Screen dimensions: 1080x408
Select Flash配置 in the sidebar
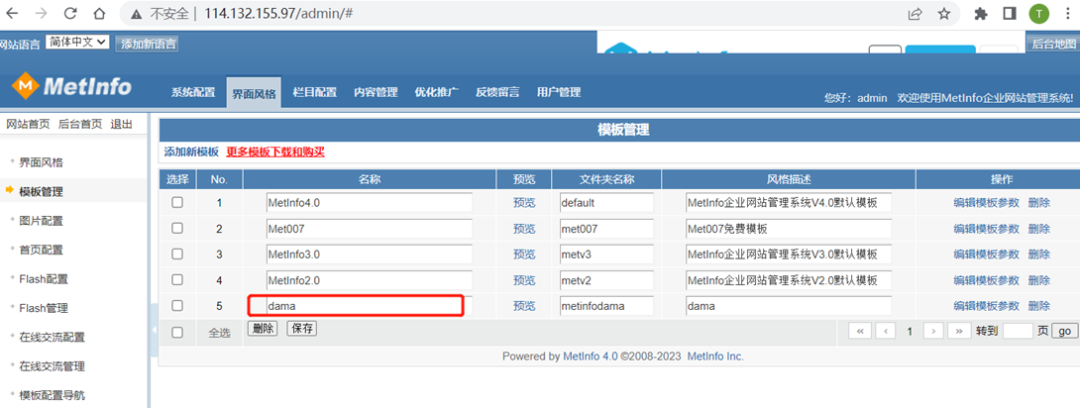(43, 279)
